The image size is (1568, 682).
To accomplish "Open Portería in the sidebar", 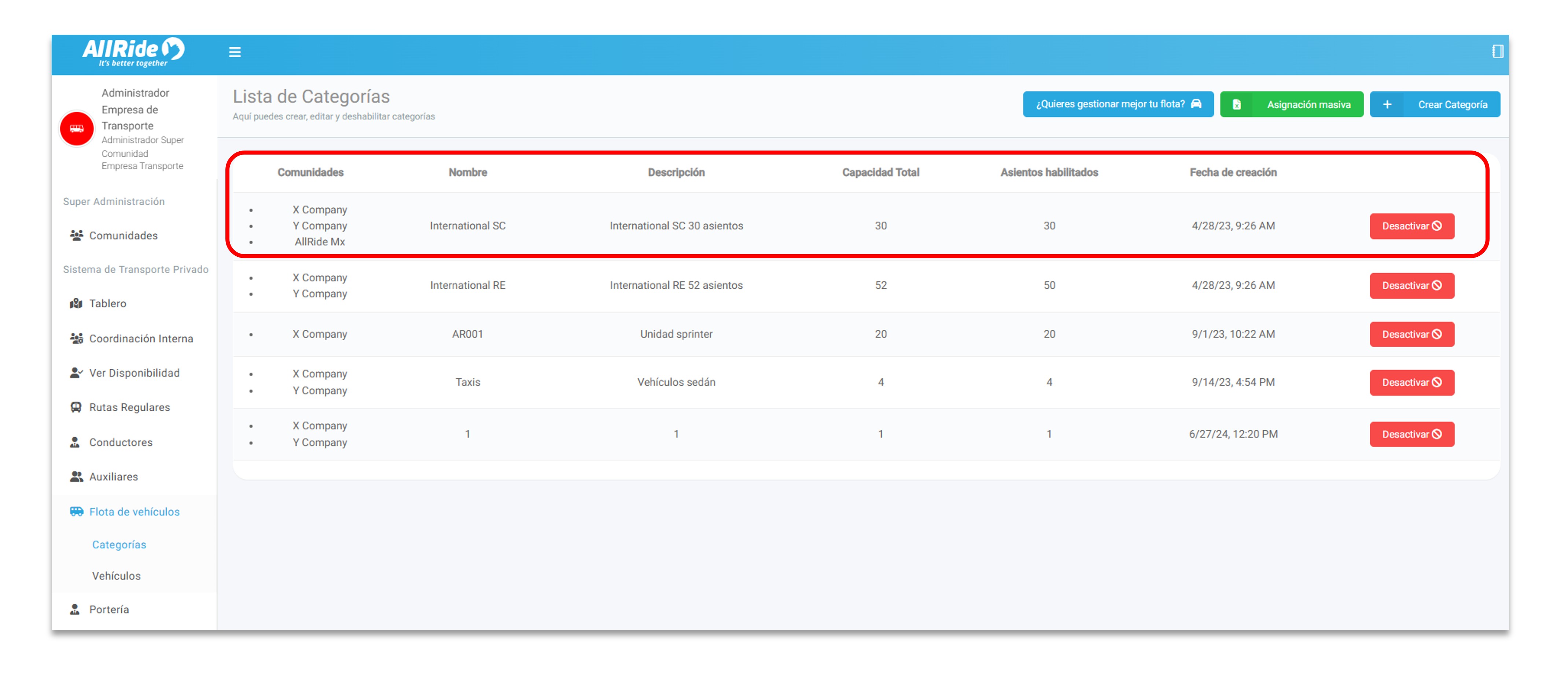I will click(x=109, y=609).
